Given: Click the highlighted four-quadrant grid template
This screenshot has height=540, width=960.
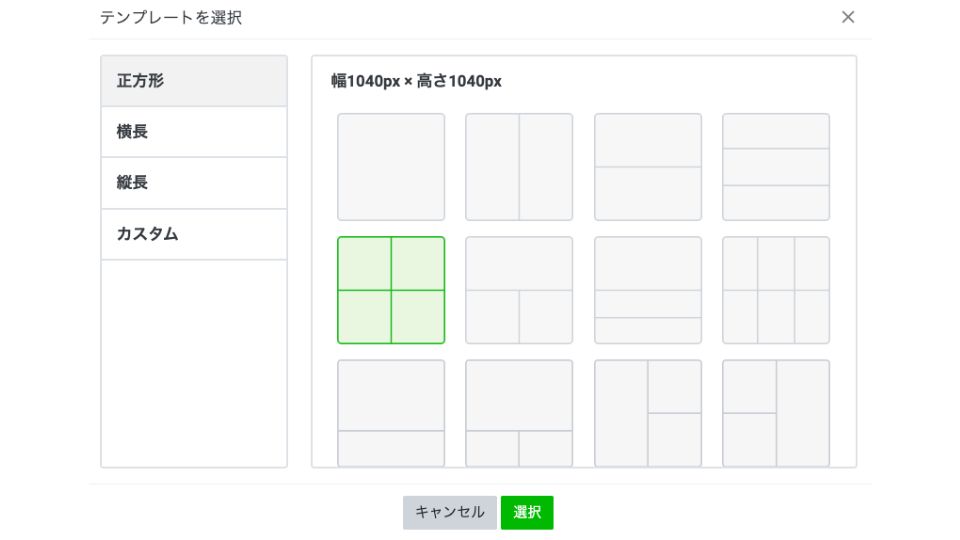Looking at the screenshot, I should click(x=391, y=290).
